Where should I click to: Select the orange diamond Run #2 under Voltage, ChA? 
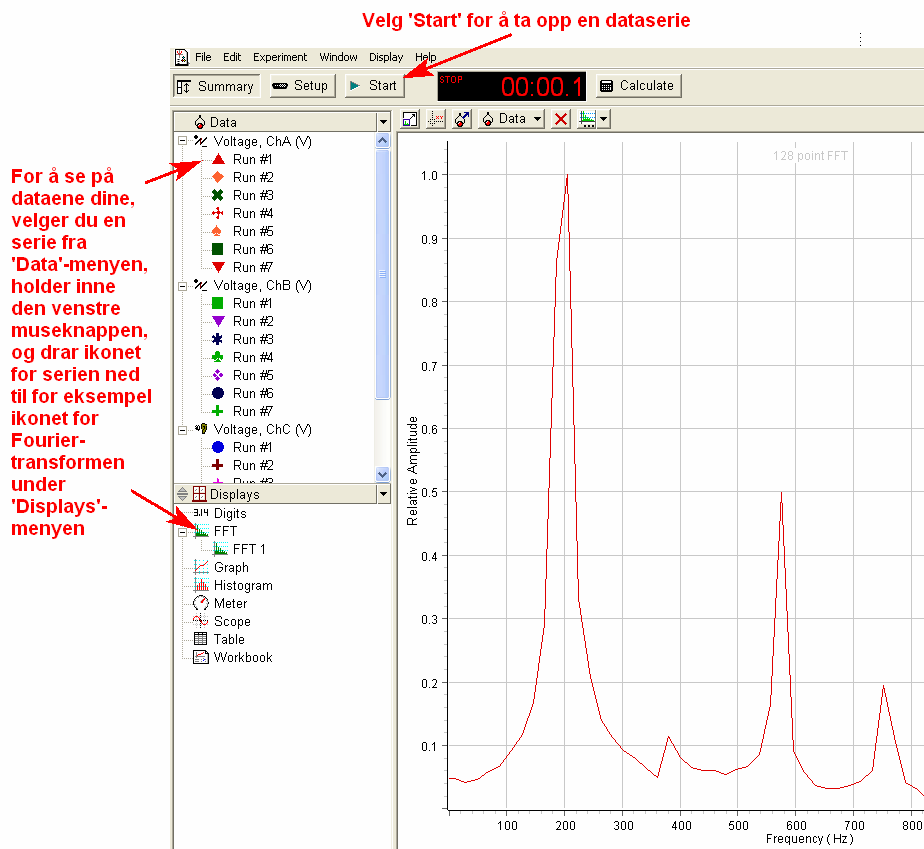(243, 177)
